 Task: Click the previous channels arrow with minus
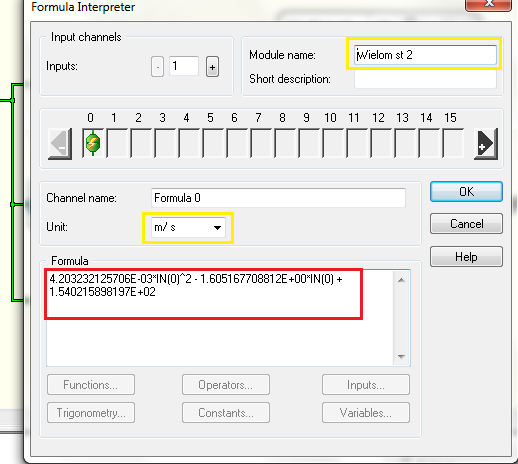(60, 143)
